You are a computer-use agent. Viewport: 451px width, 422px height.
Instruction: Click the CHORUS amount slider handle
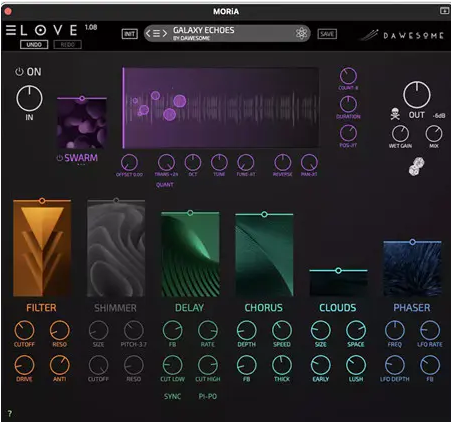point(264,214)
